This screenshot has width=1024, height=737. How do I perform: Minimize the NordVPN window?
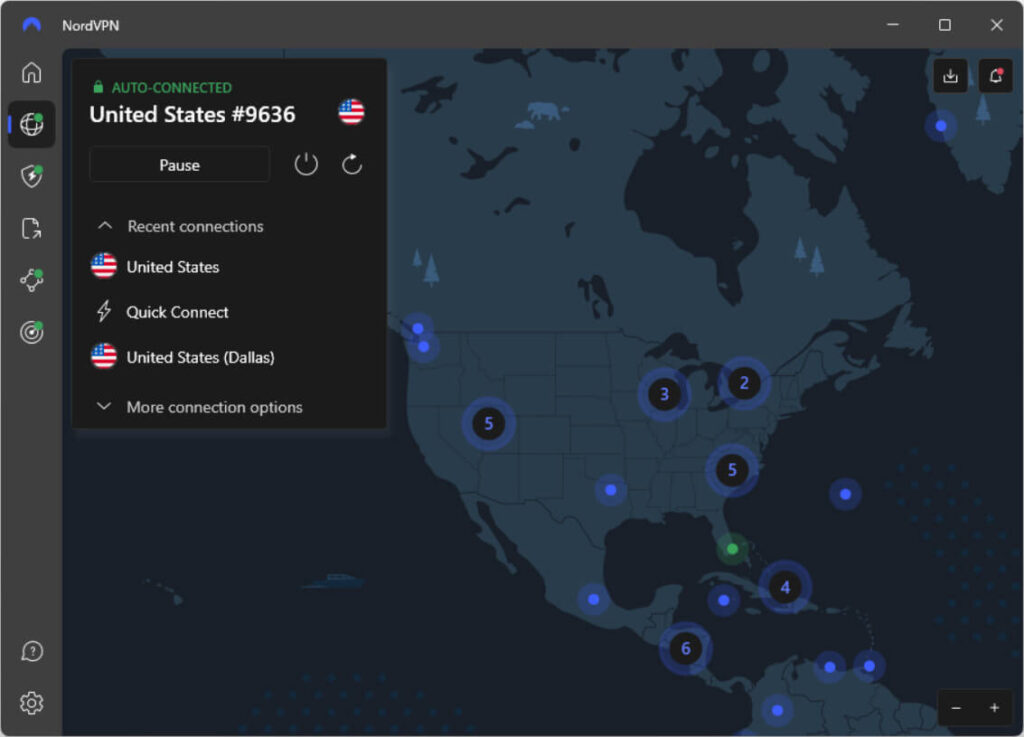coord(893,25)
